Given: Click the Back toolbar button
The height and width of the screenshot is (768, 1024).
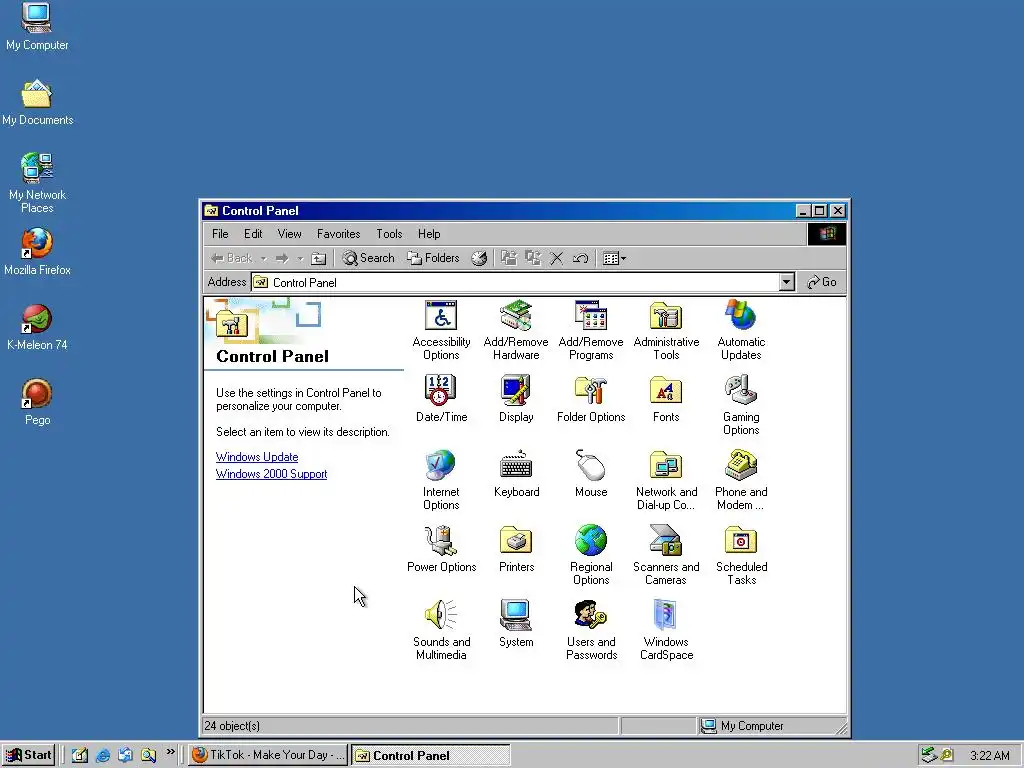Looking at the screenshot, I should (x=231, y=259).
